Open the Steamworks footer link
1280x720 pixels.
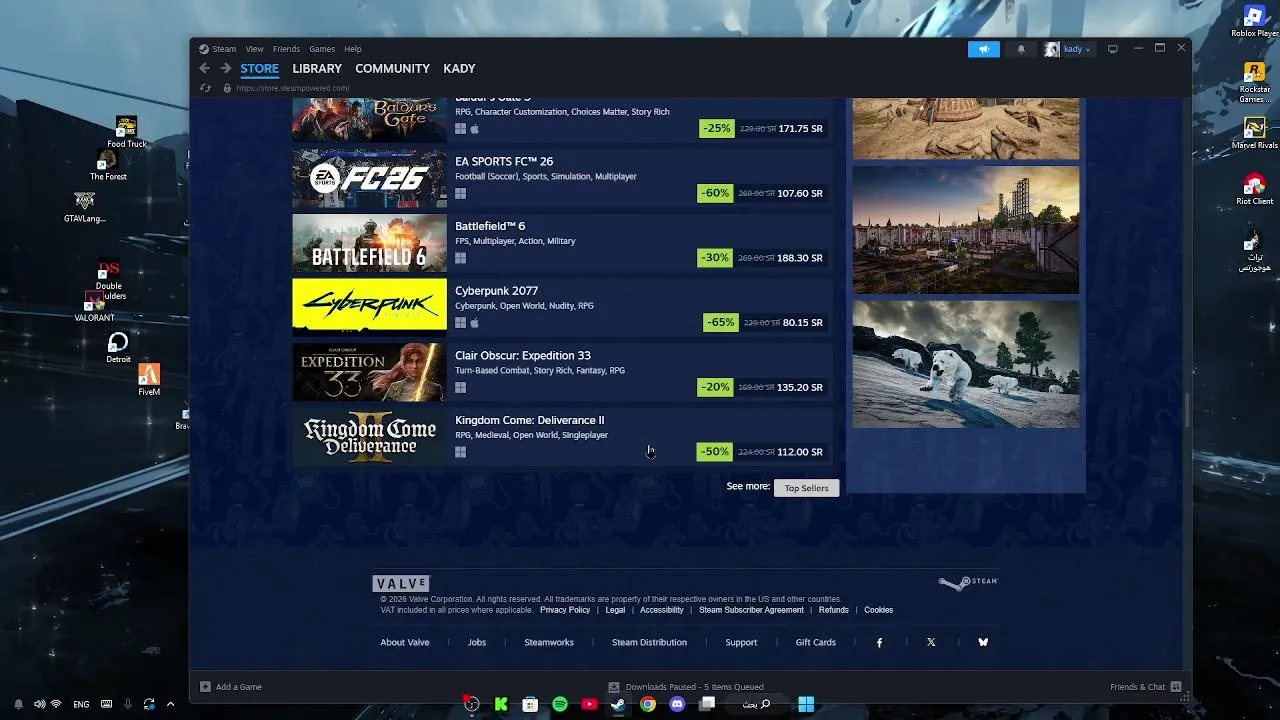point(549,642)
